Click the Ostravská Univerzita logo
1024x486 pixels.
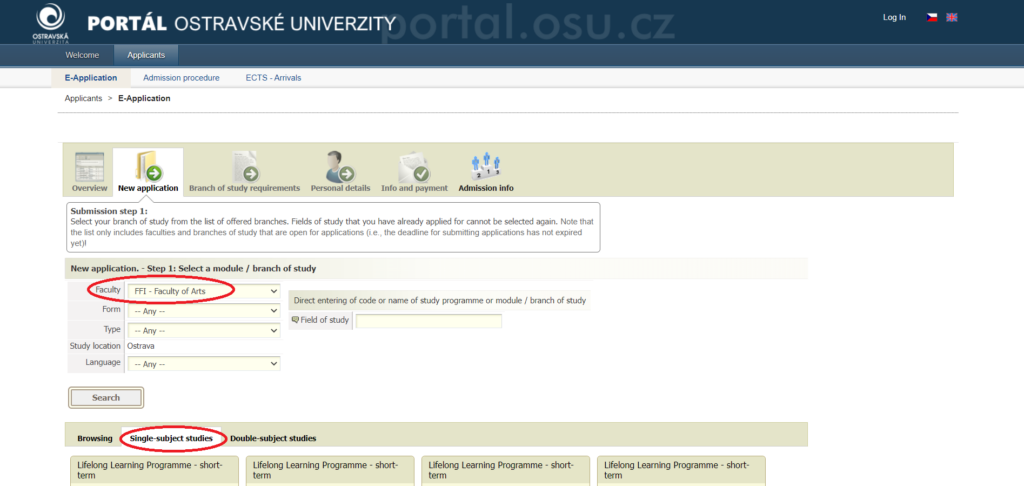point(50,23)
